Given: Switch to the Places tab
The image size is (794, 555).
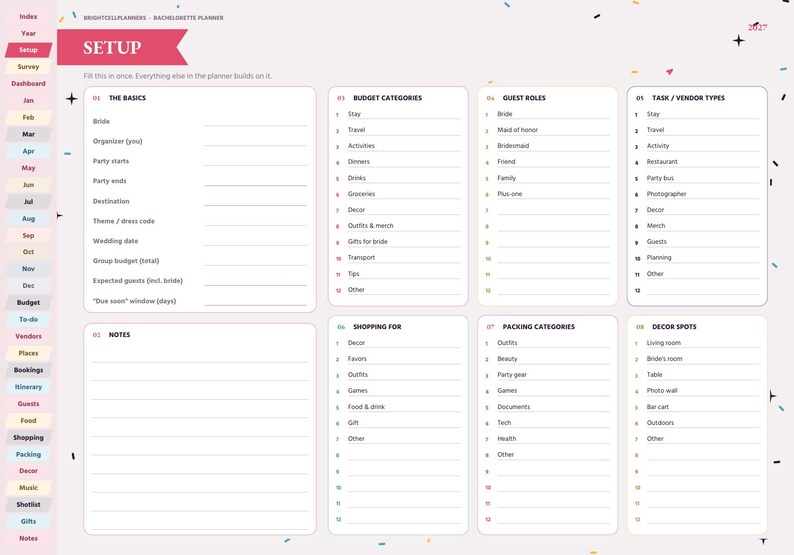Looking at the screenshot, I should 28,353.
